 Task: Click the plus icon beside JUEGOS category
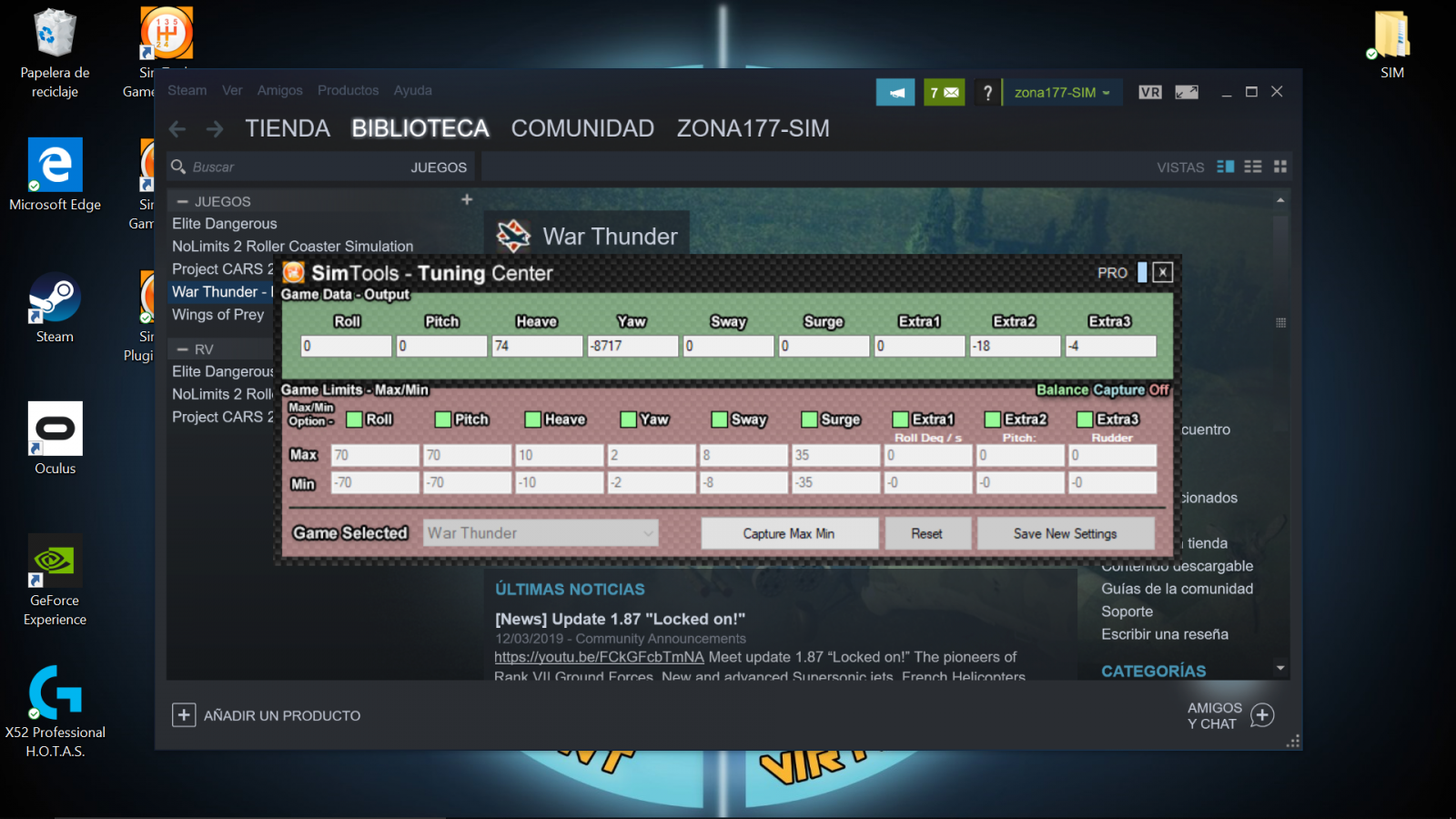467,199
